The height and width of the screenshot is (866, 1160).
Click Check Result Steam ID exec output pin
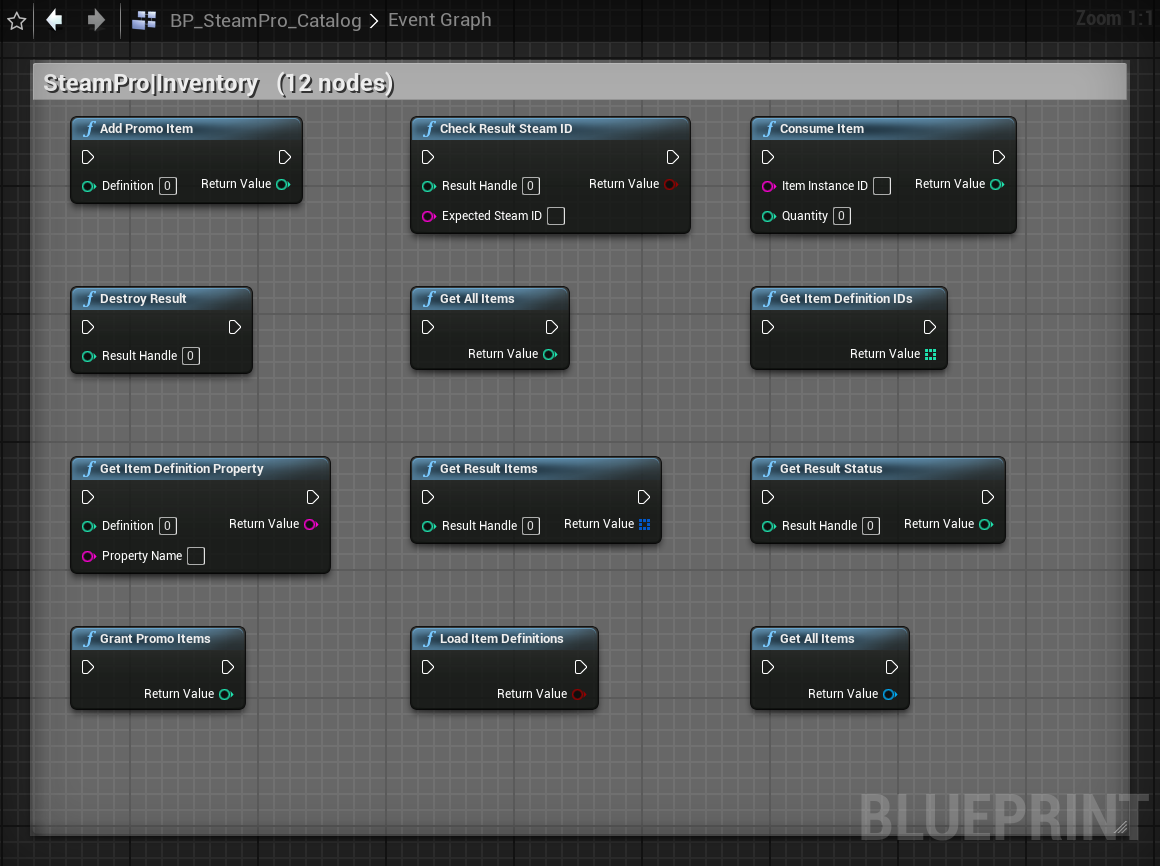coord(672,157)
